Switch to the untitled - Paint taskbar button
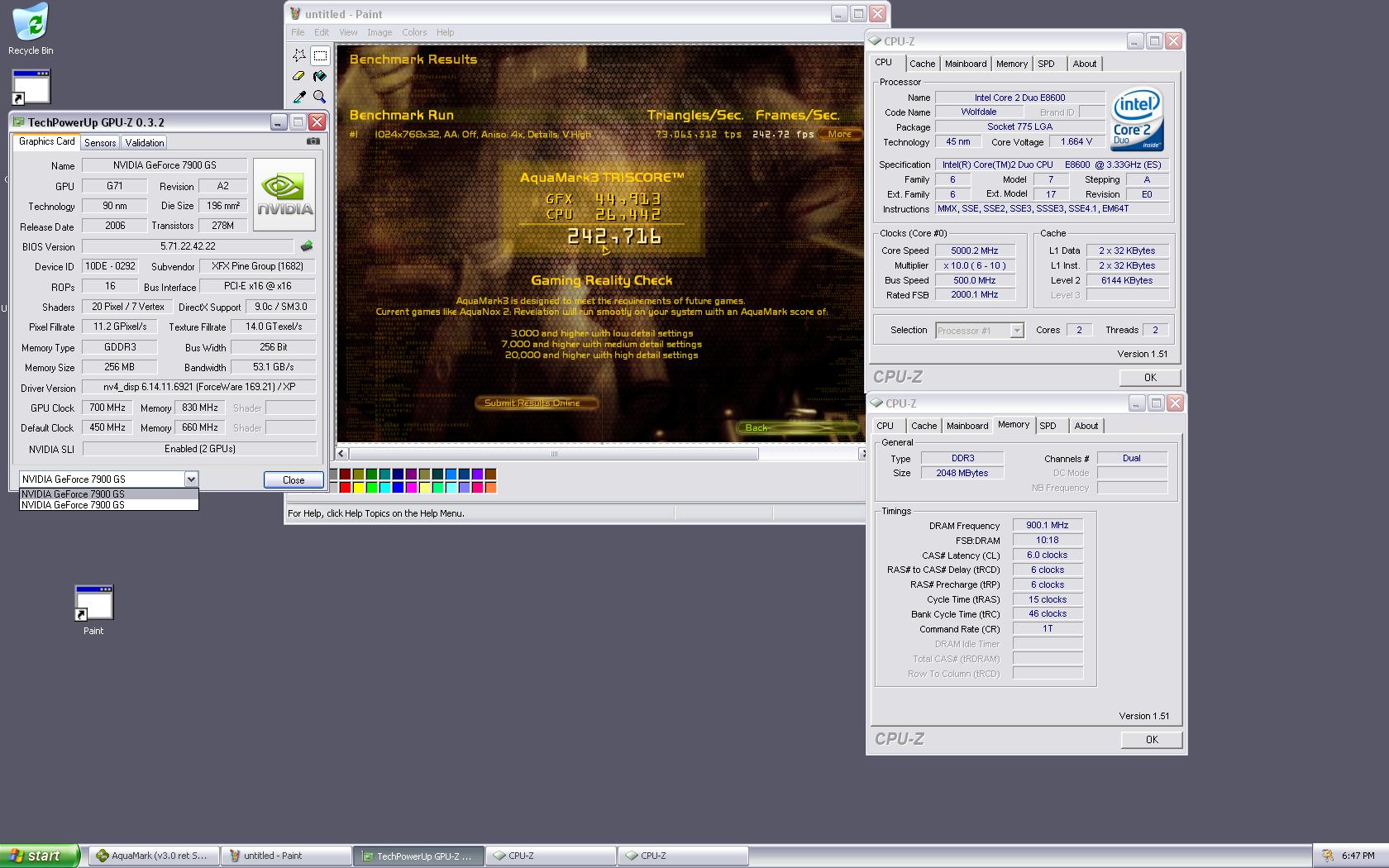 click(x=286, y=856)
